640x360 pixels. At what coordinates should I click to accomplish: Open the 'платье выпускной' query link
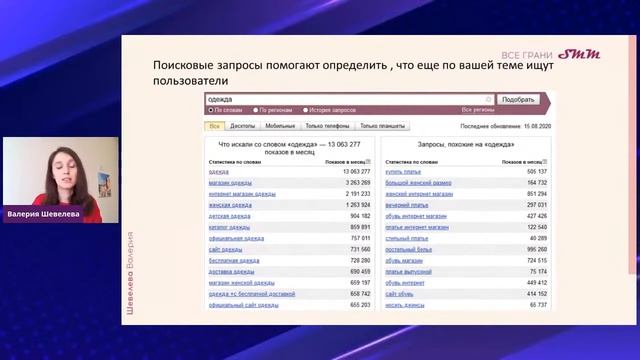click(x=409, y=271)
